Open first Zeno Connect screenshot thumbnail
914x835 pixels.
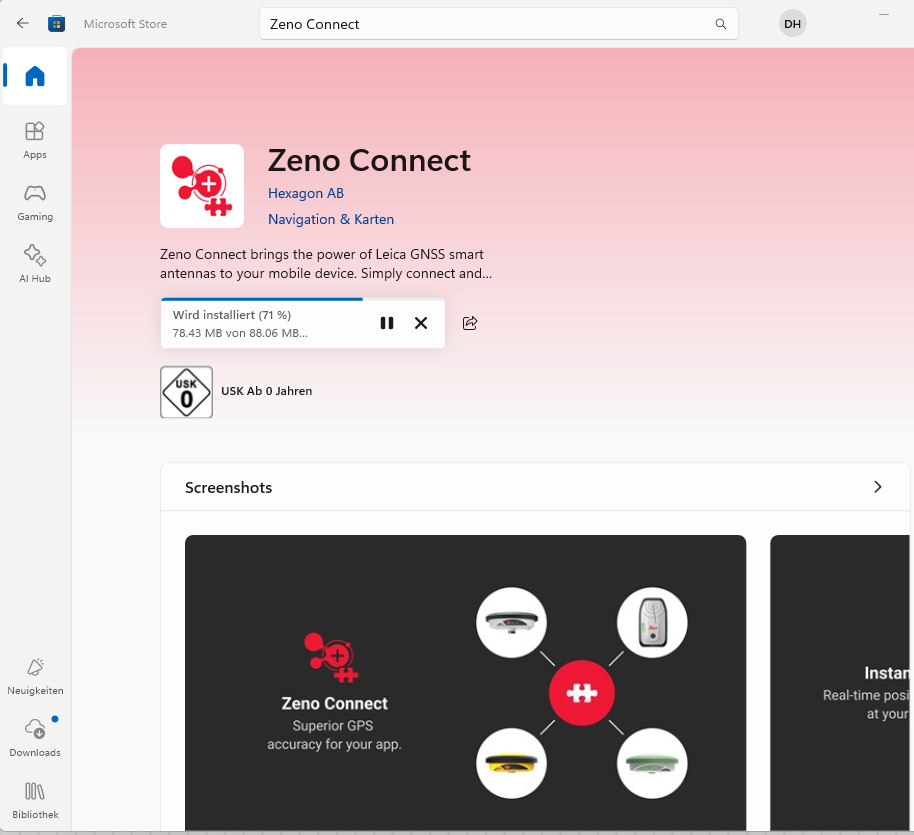point(465,682)
